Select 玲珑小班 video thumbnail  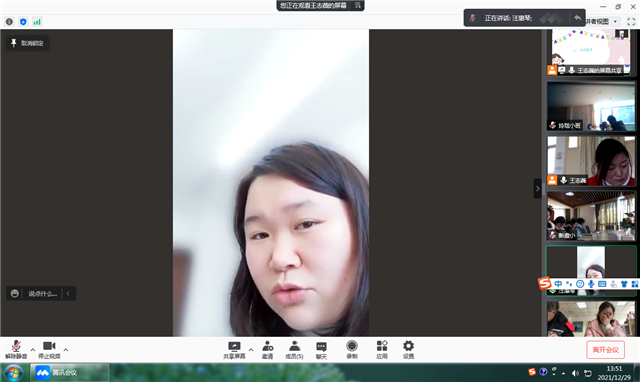(x=591, y=106)
